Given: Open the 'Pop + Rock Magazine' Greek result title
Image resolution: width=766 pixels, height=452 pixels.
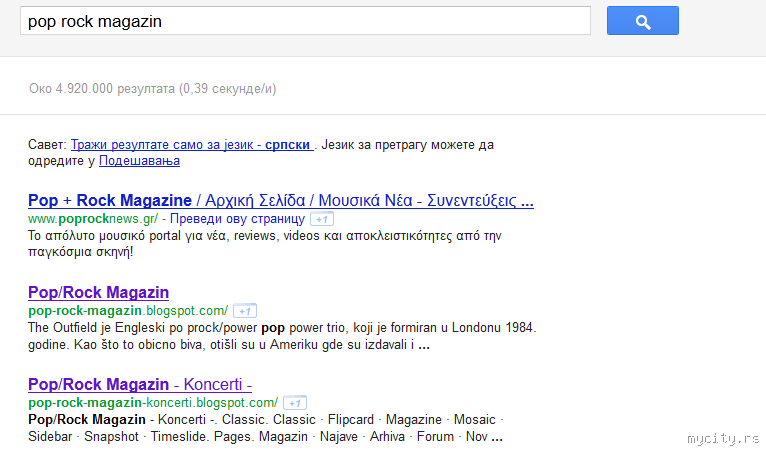Looking at the screenshot, I should [281, 200].
